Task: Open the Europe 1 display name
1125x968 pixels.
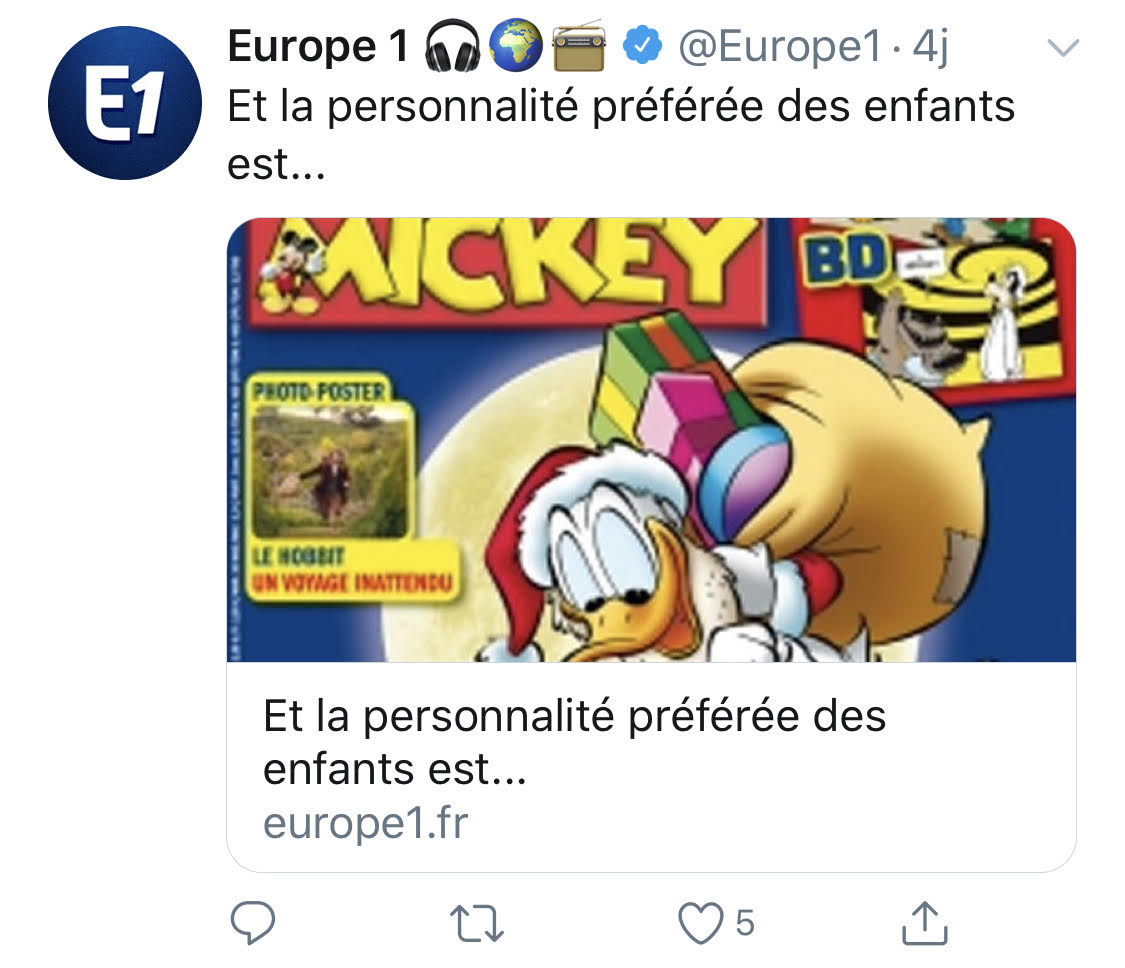Action: coord(317,47)
